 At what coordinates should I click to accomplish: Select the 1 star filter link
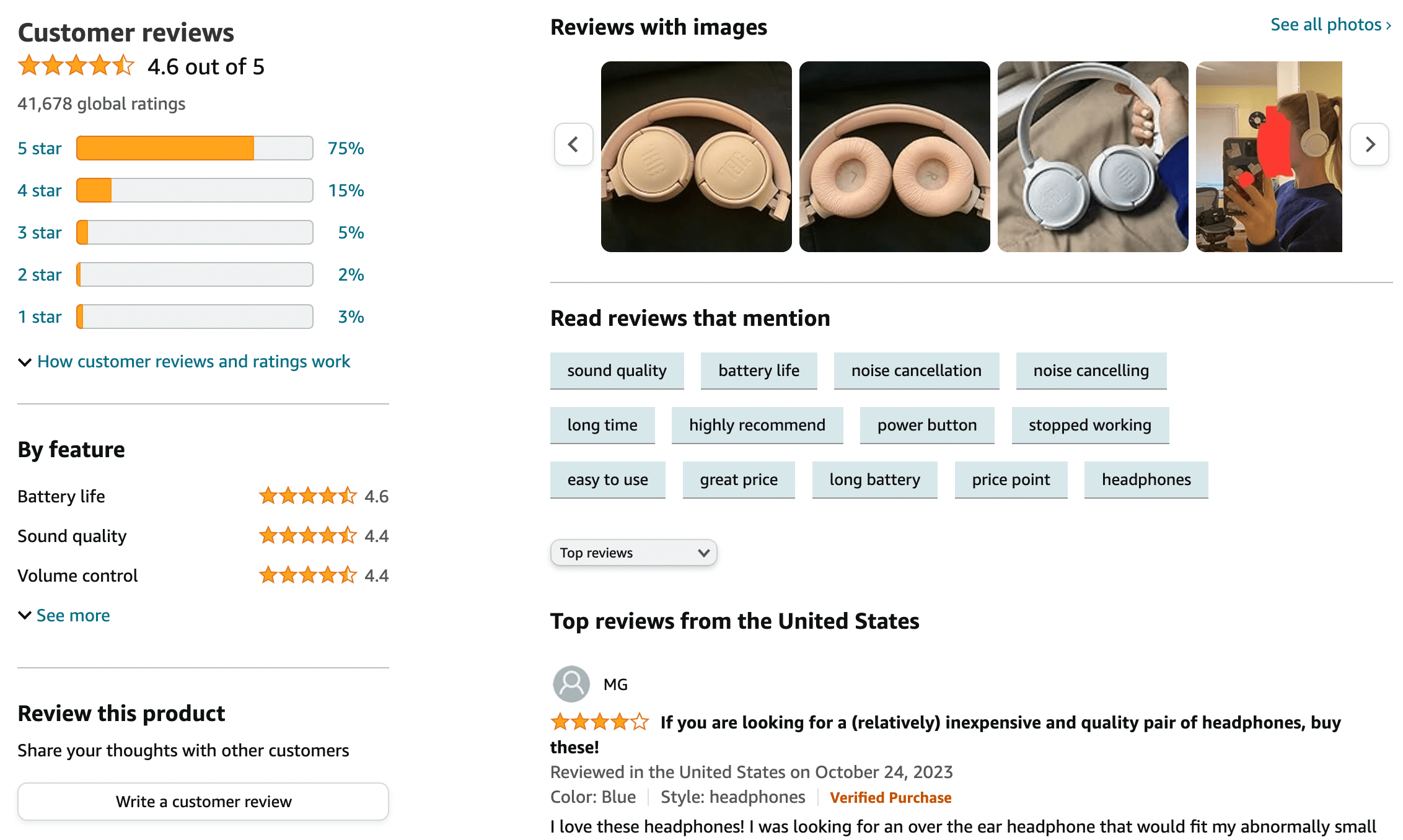(x=39, y=317)
